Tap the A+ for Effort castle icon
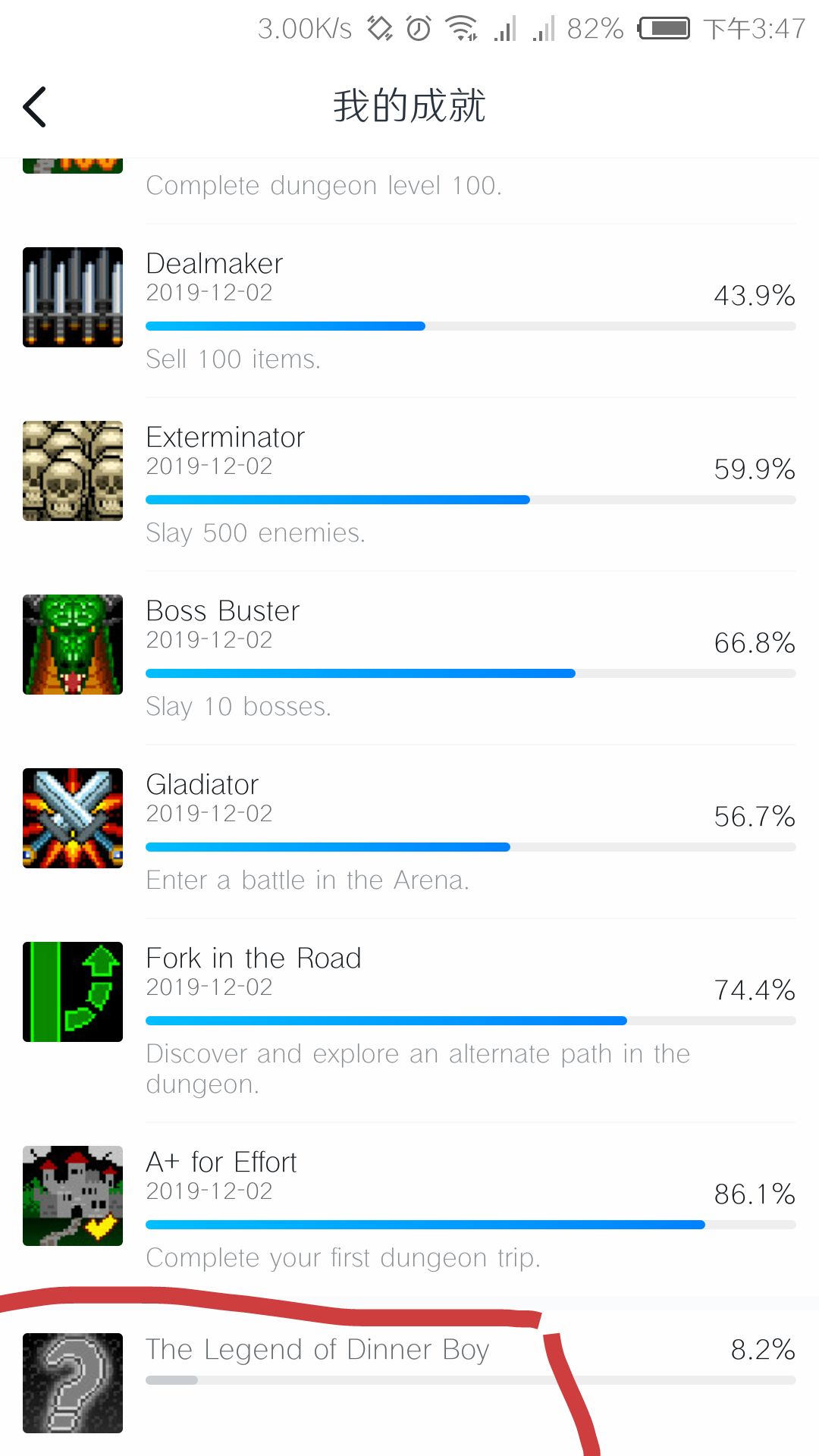 tap(73, 1196)
